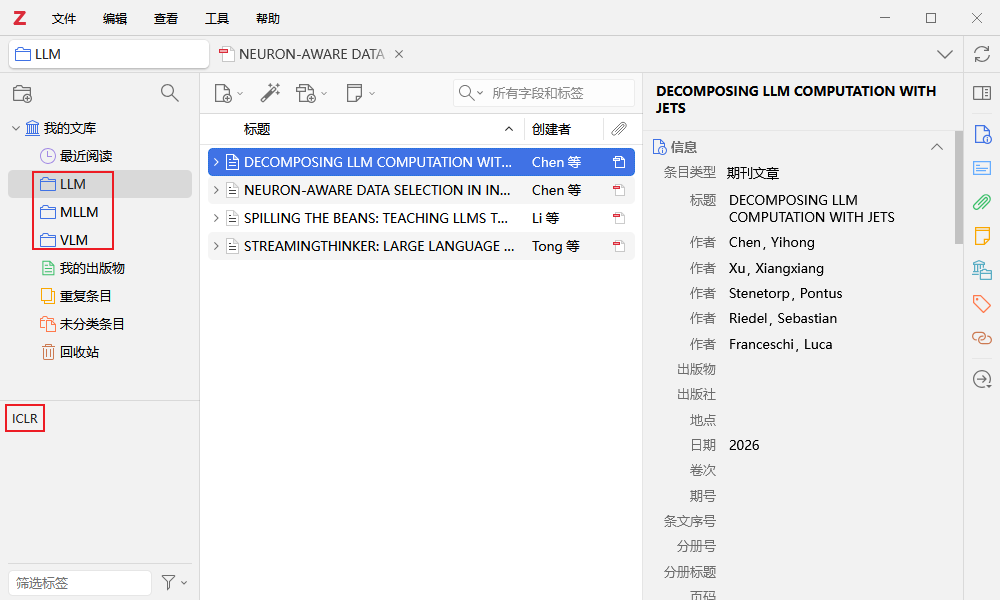Open the search mode dropdown
Viewport: 1000px width, 600px height.
click(x=471, y=93)
